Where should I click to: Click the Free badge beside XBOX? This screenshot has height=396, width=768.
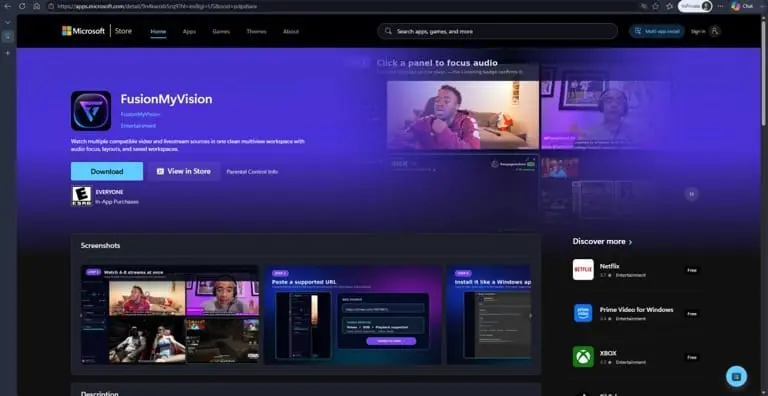pyautogui.click(x=692, y=357)
